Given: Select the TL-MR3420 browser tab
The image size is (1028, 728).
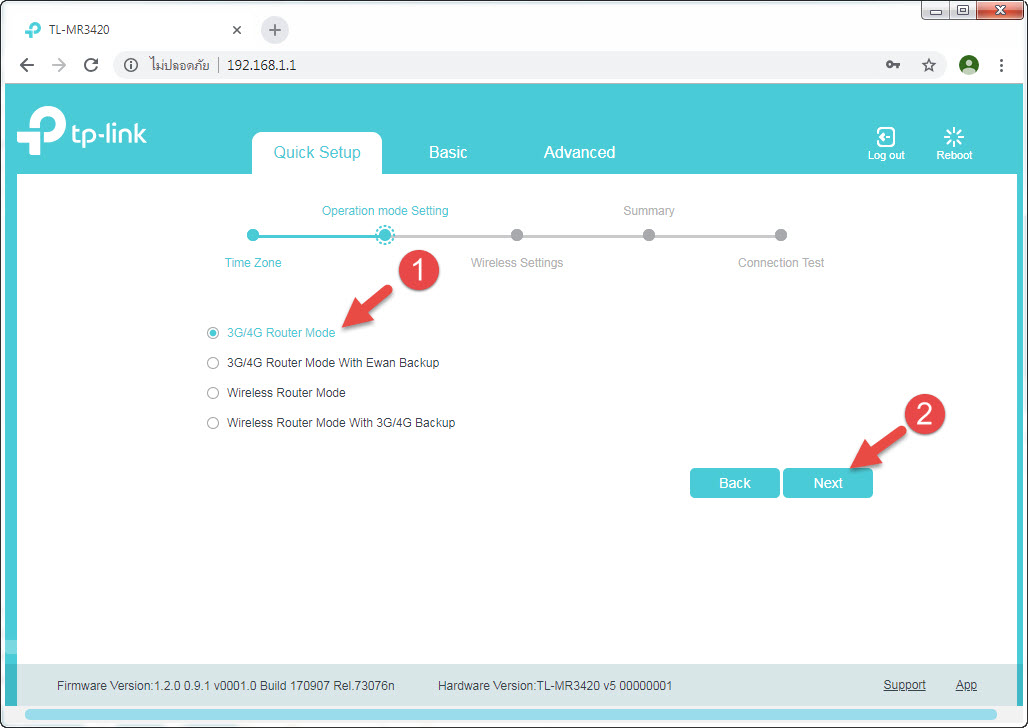Looking at the screenshot, I should (x=134, y=30).
